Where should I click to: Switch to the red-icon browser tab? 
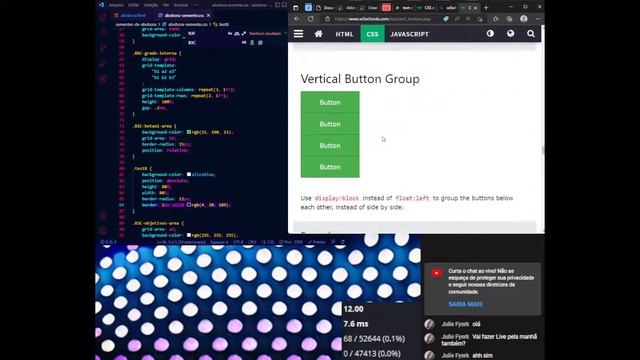386,7
